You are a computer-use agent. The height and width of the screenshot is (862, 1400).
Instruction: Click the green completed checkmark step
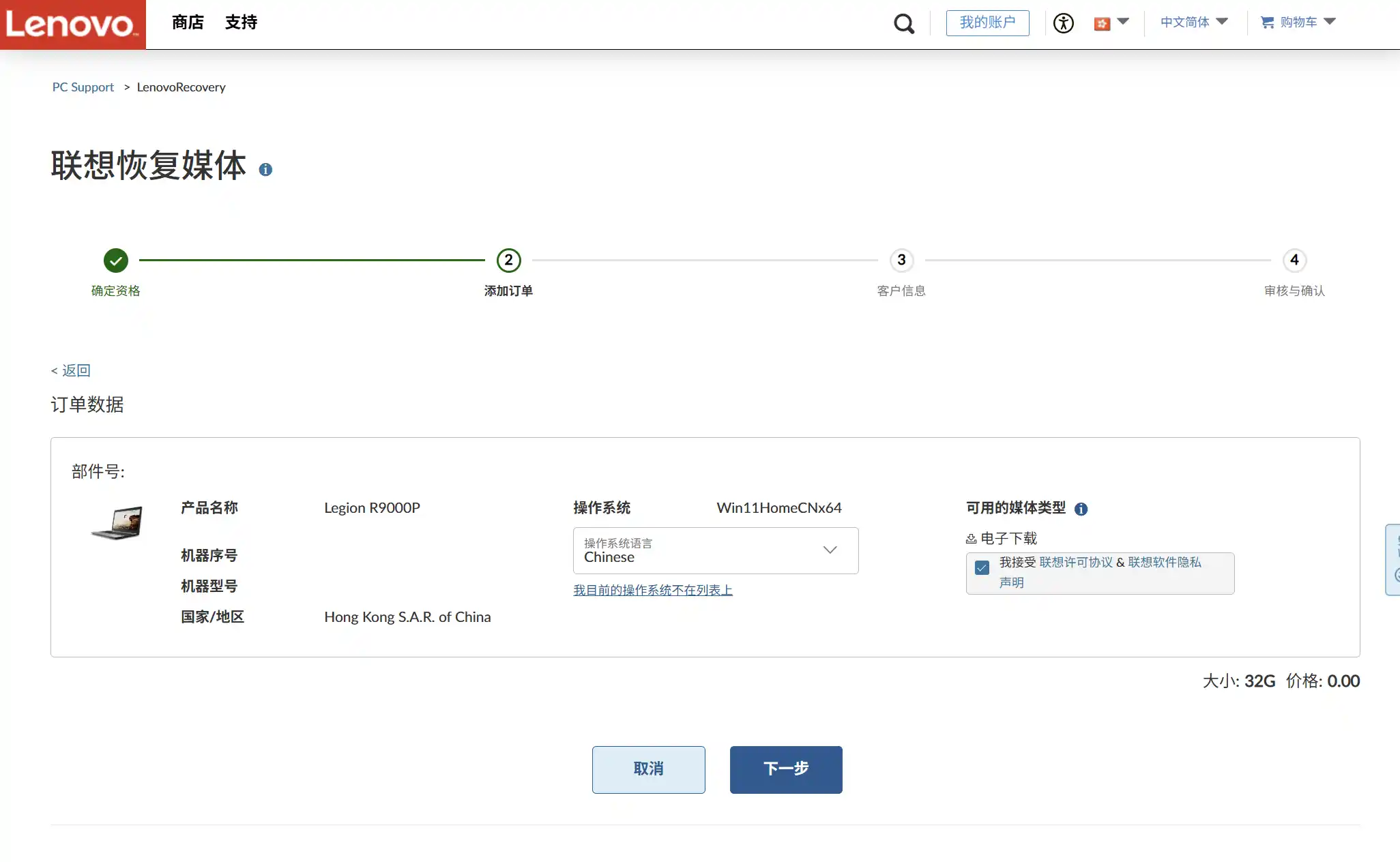tap(116, 260)
